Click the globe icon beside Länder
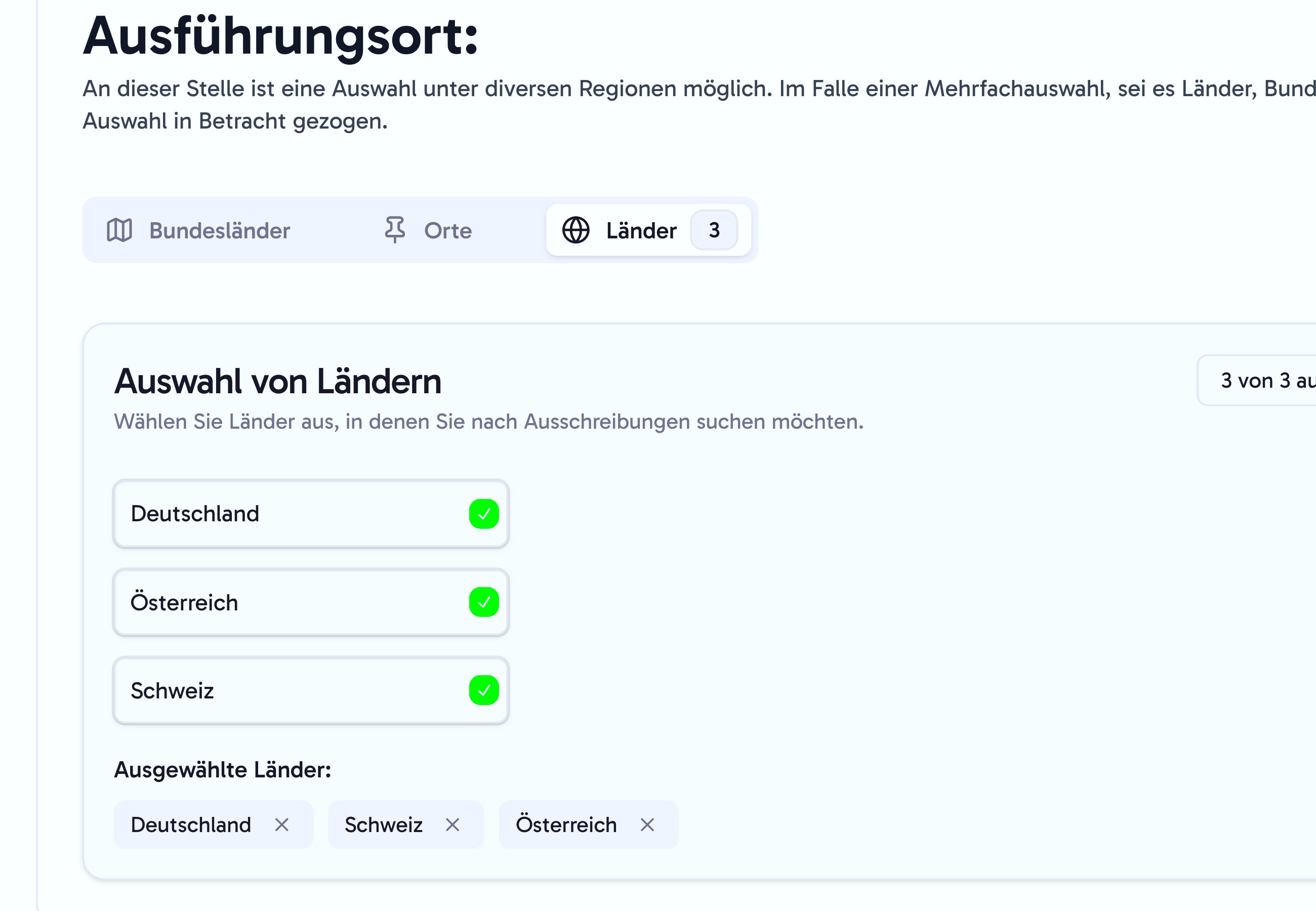Viewport: 1316px width, 911px height. tap(576, 230)
